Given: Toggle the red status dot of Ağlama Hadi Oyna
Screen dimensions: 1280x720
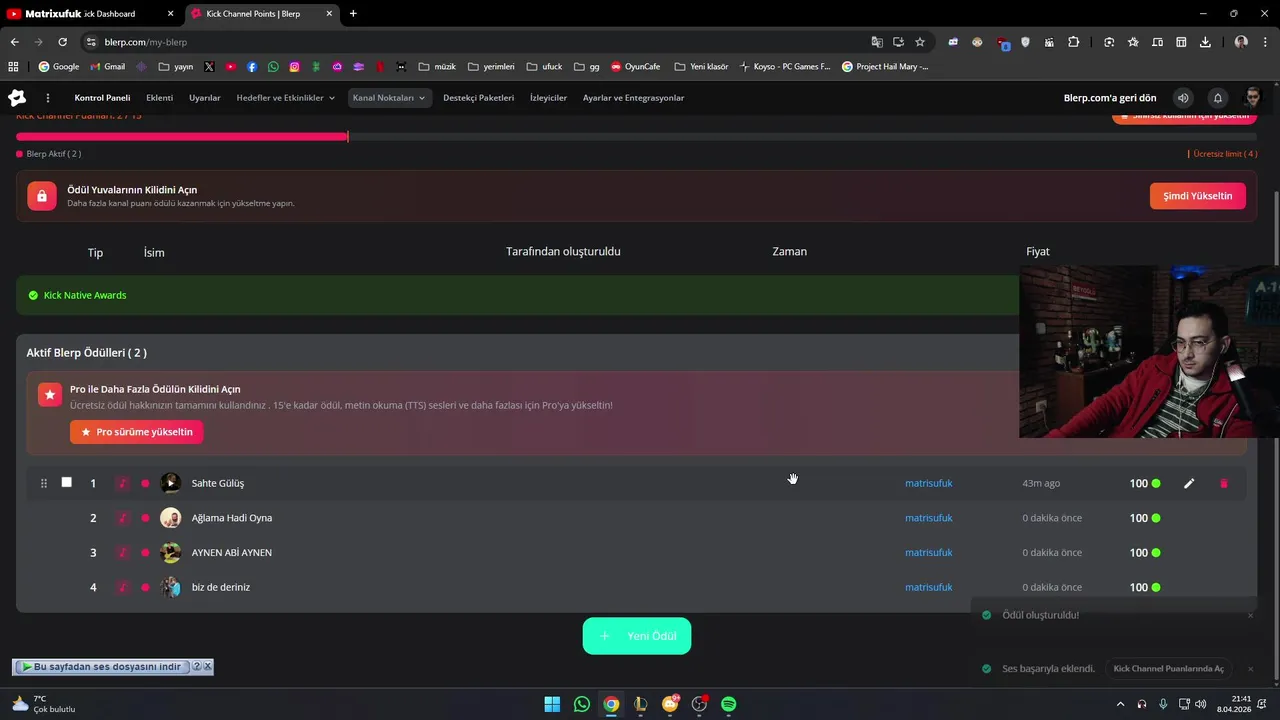Looking at the screenshot, I should tap(145, 518).
